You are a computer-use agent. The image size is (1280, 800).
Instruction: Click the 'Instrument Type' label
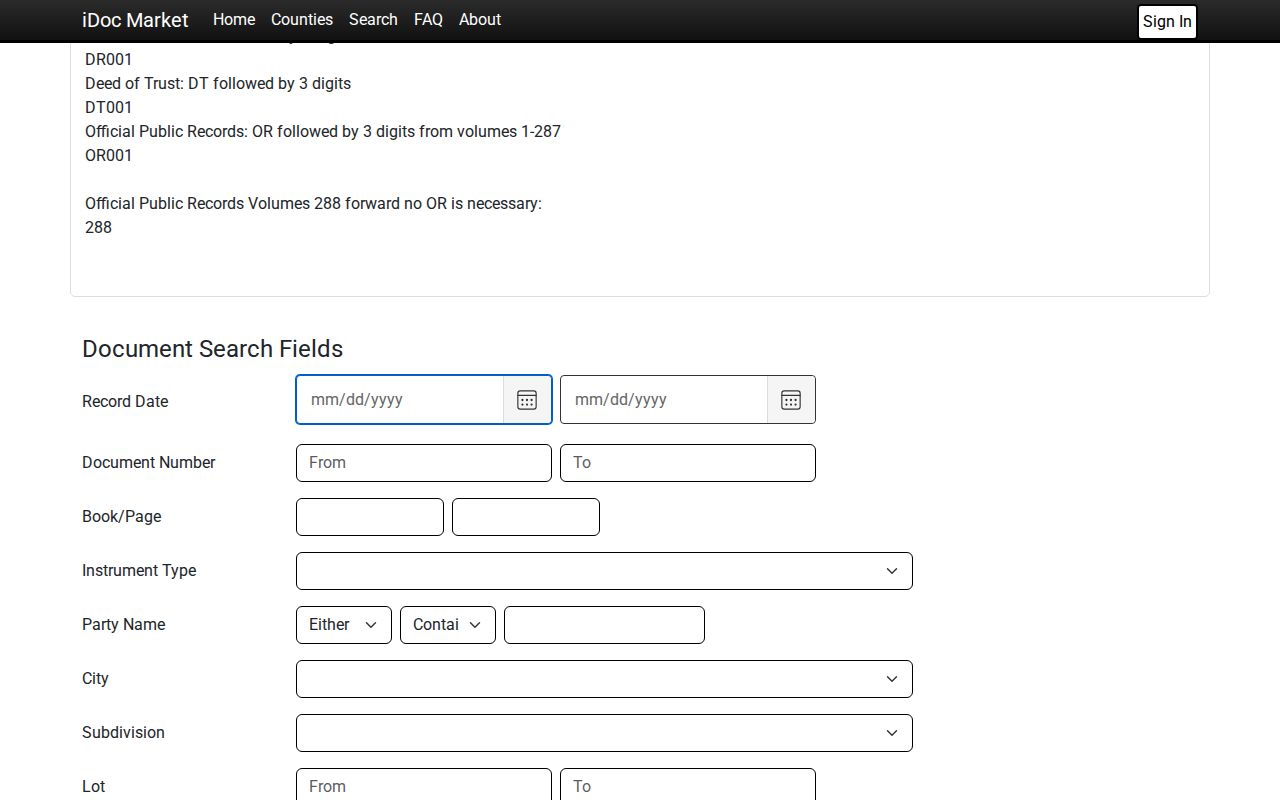tap(139, 570)
